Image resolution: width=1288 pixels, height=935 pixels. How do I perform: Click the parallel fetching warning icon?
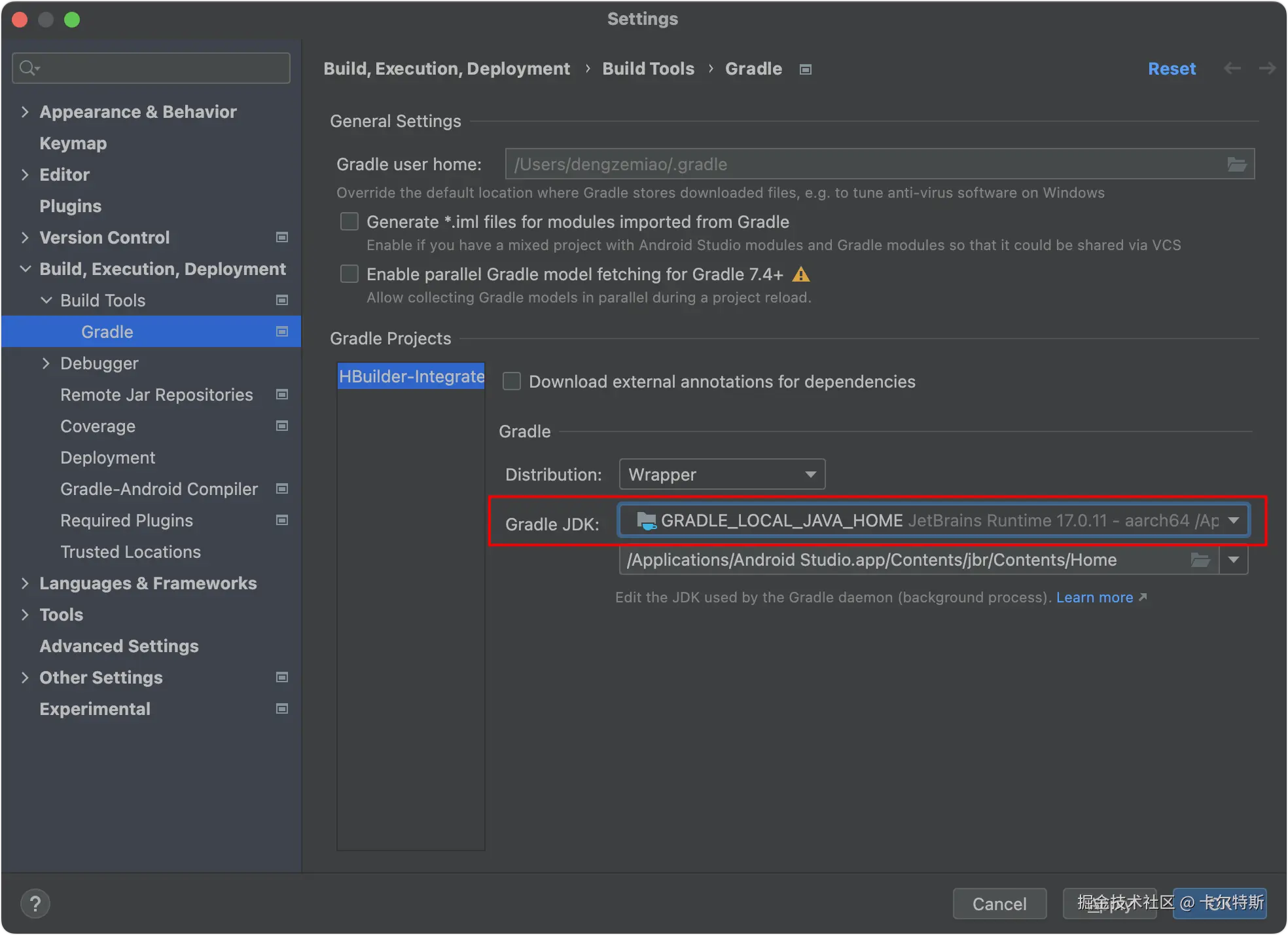point(800,274)
